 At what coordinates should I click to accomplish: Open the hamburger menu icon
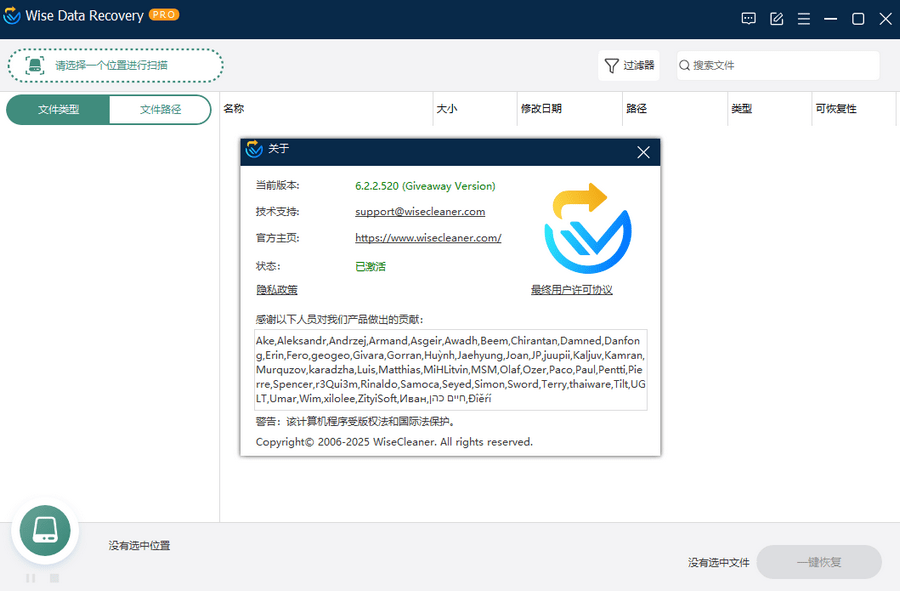point(804,19)
